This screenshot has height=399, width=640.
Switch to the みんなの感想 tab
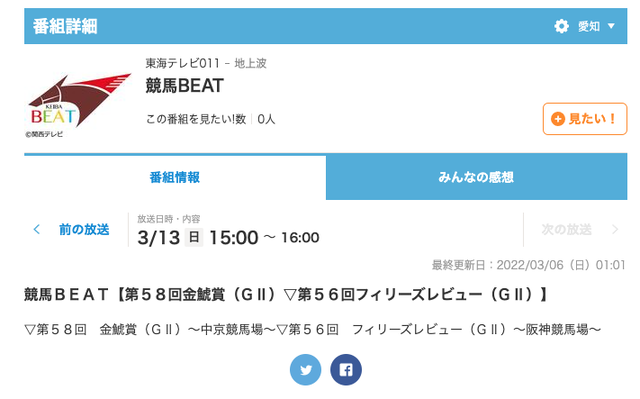[476, 177]
